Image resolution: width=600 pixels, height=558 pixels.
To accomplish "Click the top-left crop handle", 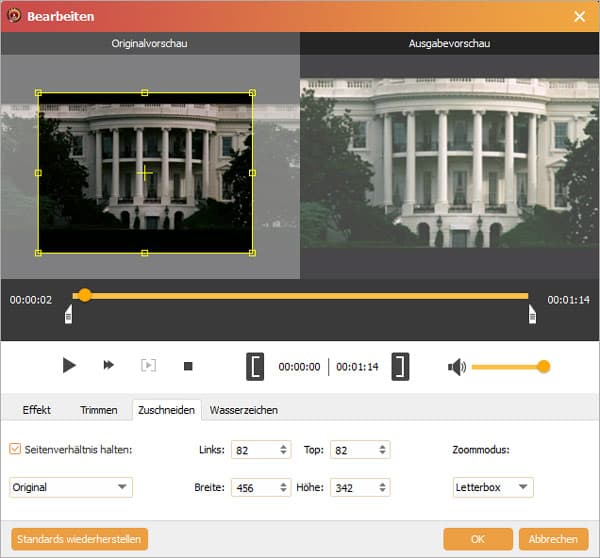I will [38, 93].
